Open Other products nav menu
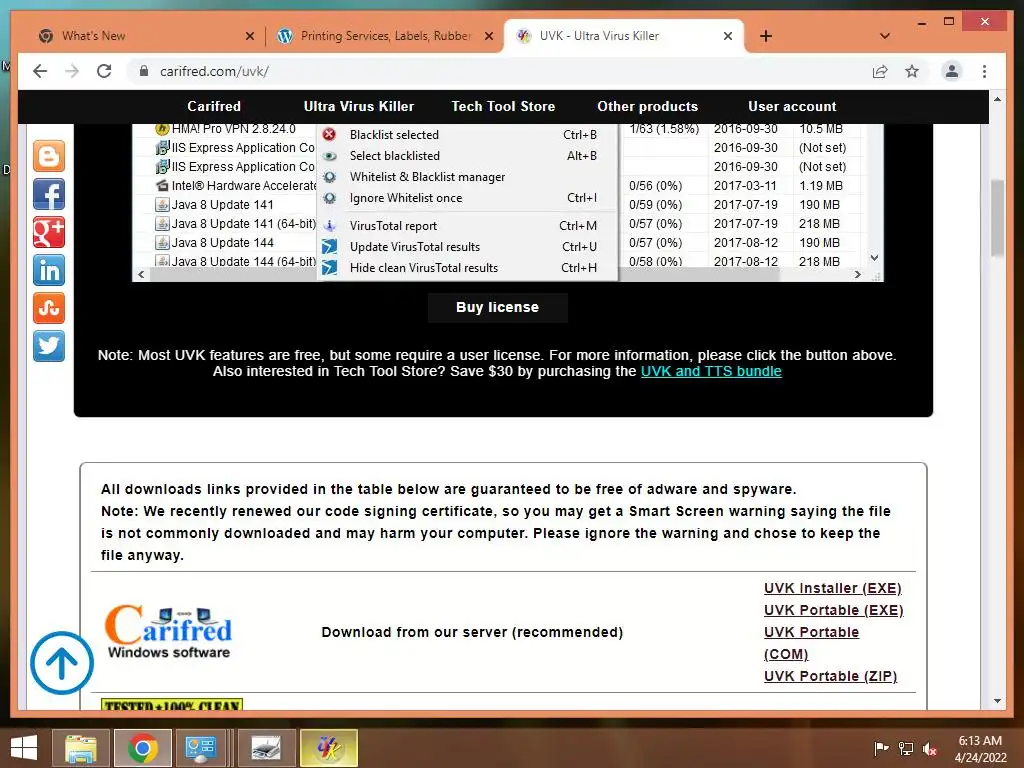Screen dimensions: 1024x768 click(x=647, y=106)
